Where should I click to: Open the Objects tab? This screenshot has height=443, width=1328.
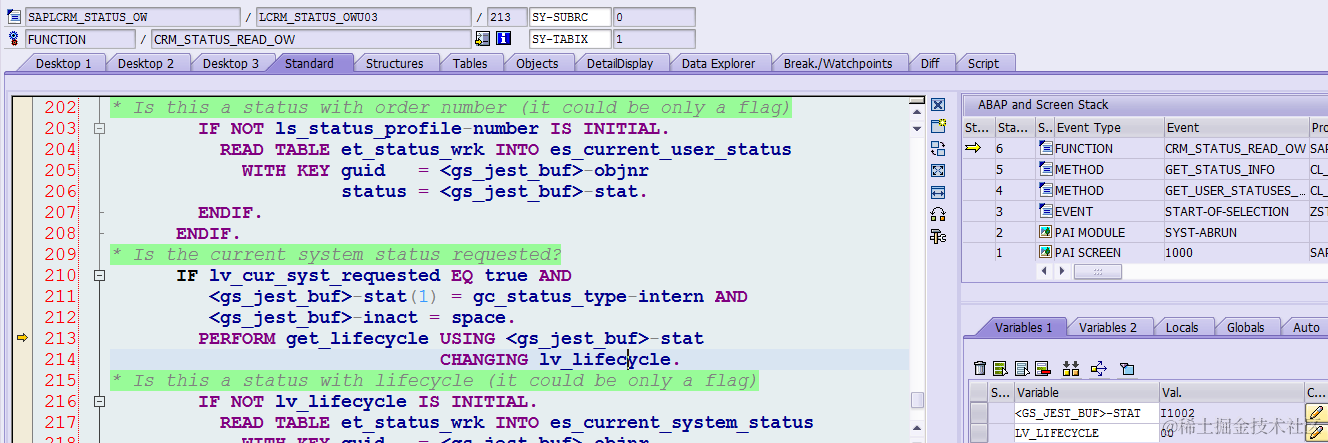(x=537, y=63)
